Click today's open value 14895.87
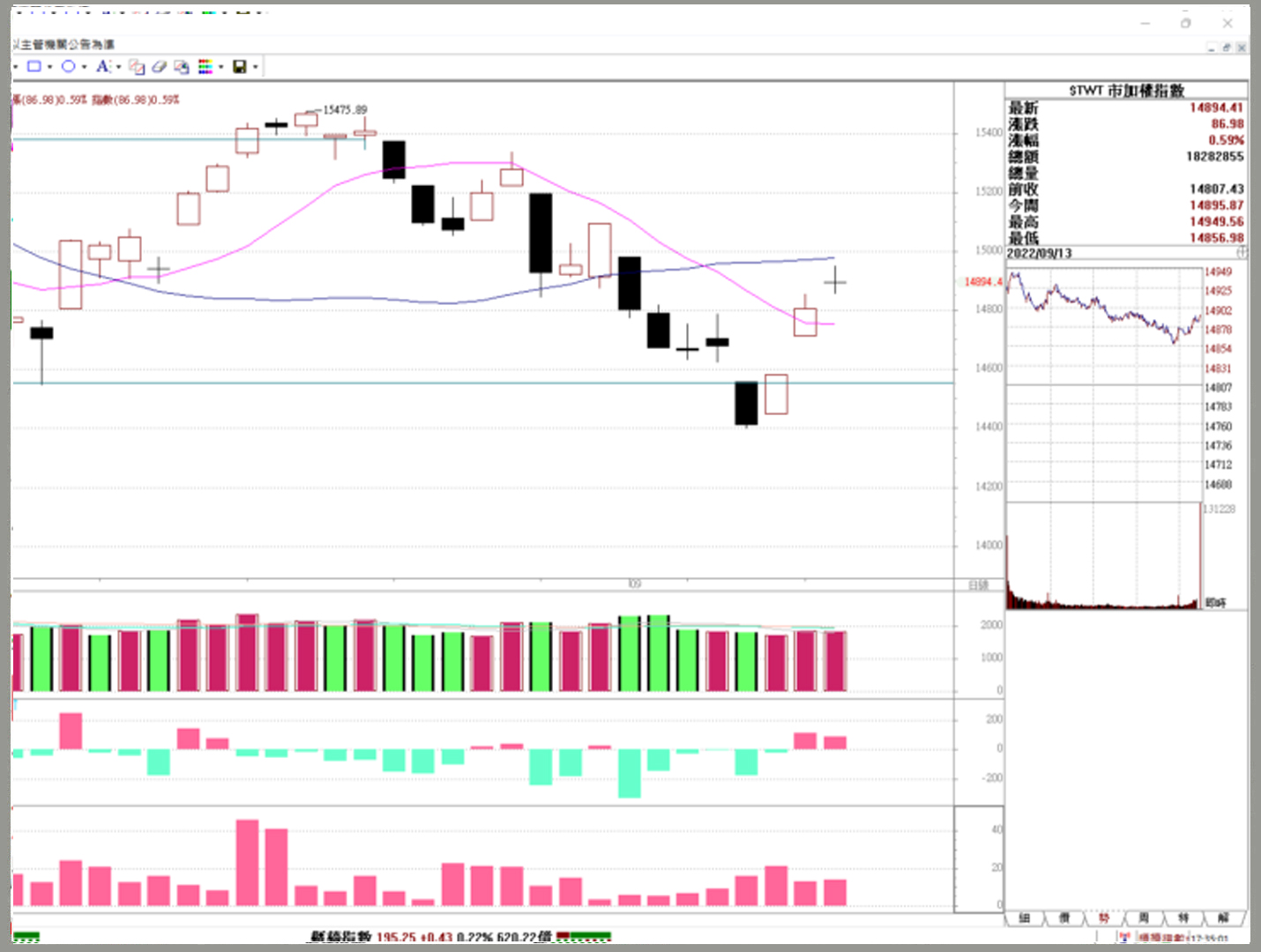The height and width of the screenshot is (952, 1261). pyautogui.click(x=1216, y=205)
